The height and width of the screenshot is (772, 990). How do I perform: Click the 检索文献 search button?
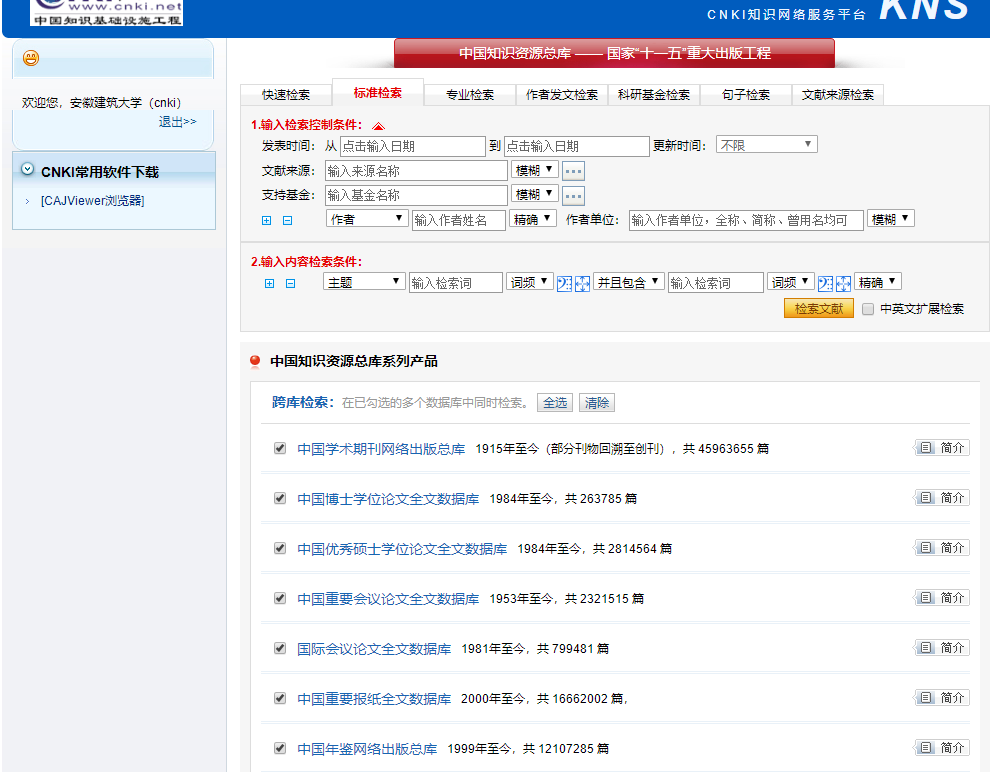pyautogui.click(x=819, y=308)
